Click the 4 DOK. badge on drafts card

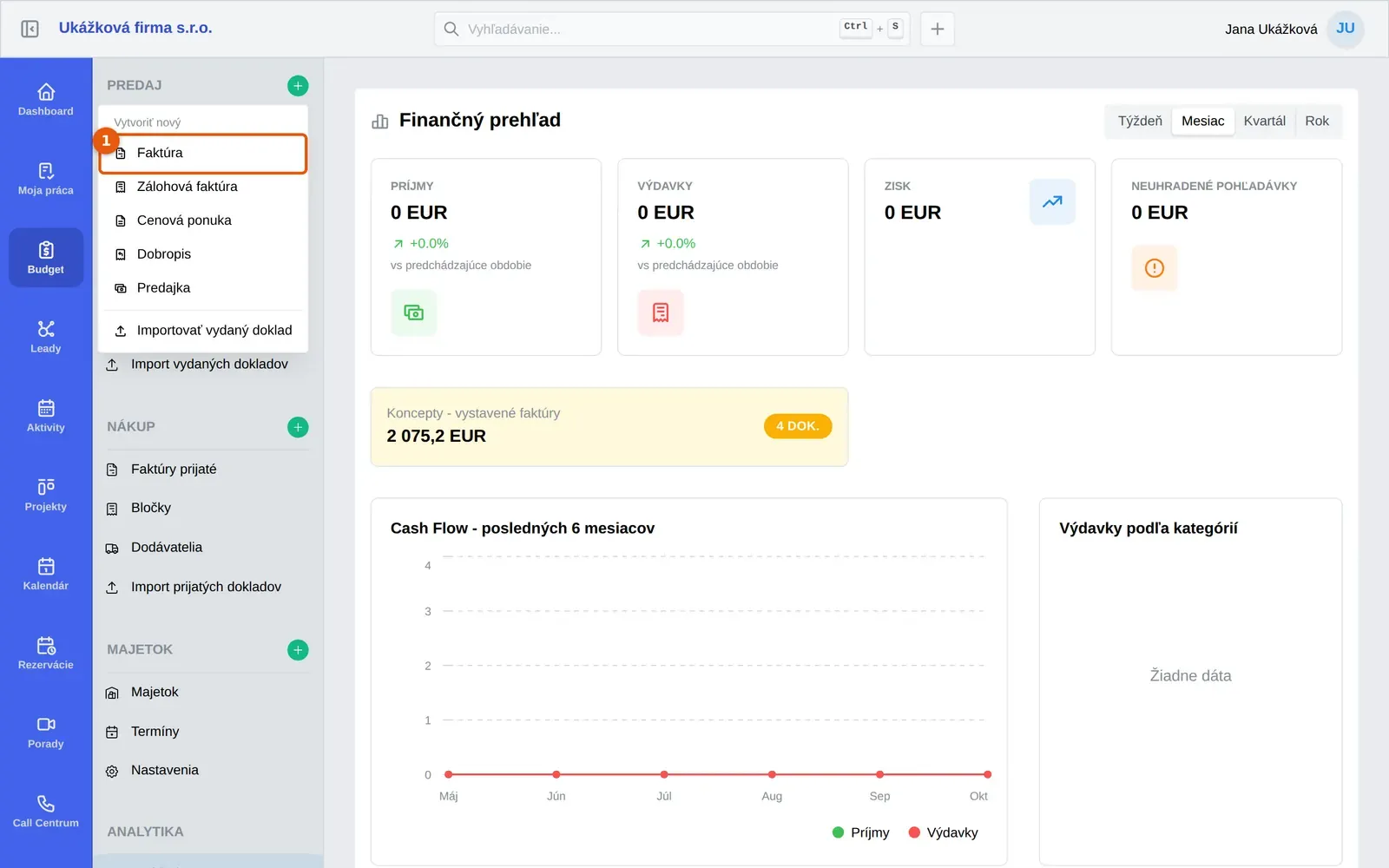tap(798, 426)
